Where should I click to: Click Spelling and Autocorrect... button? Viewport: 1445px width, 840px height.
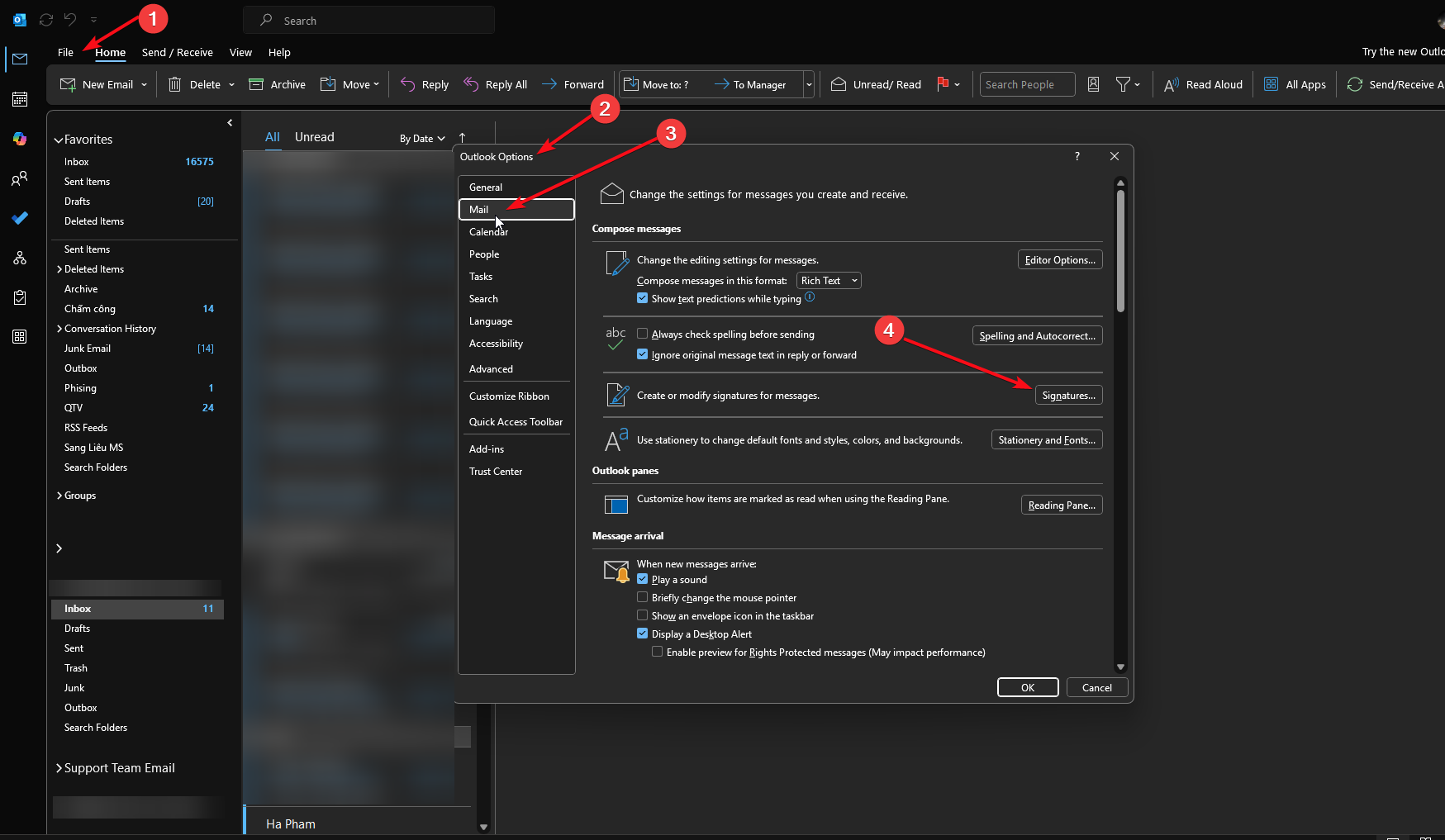1037,336
